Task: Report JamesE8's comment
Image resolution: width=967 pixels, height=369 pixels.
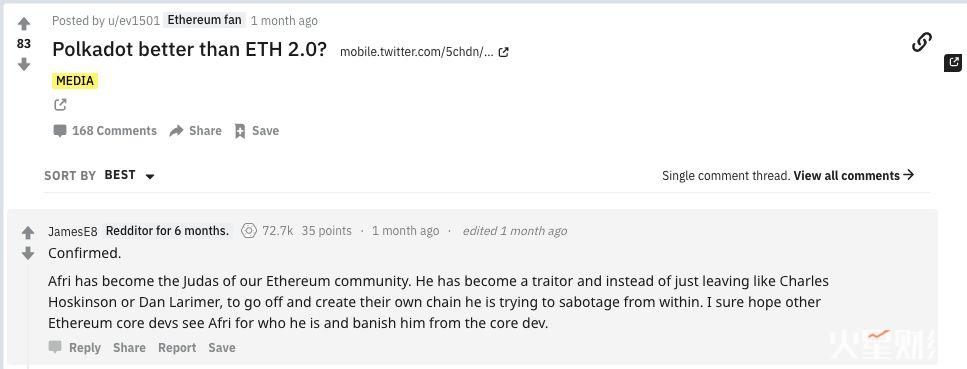Action: click(177, 348)
